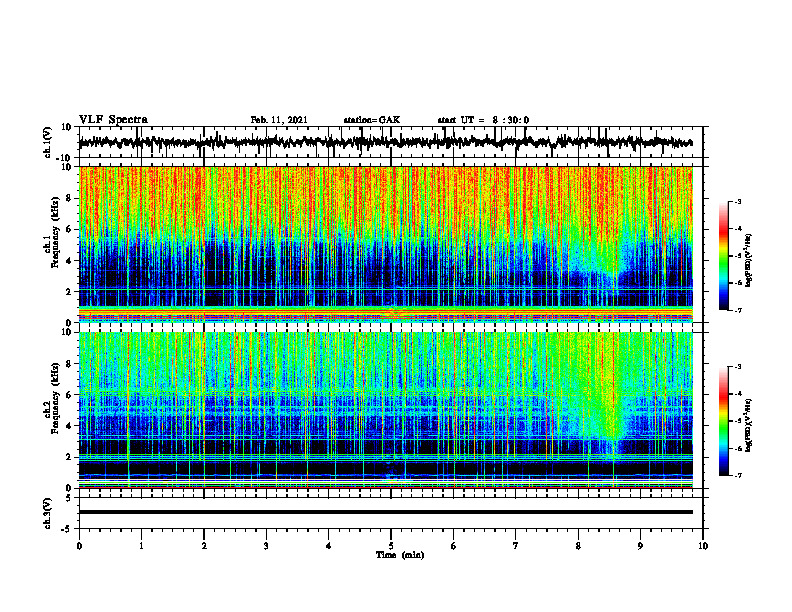Click time-axis tick label '8'

point(578,546)
